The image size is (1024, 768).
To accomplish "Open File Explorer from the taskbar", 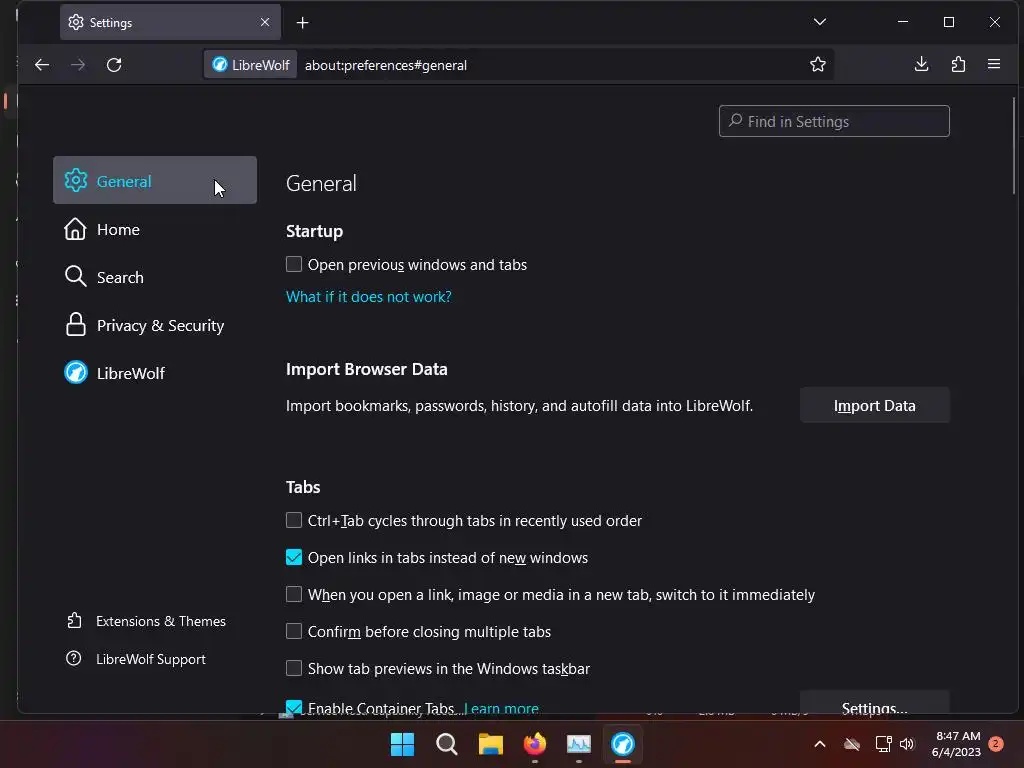I will pyautogui.click(x=490, y=744).
